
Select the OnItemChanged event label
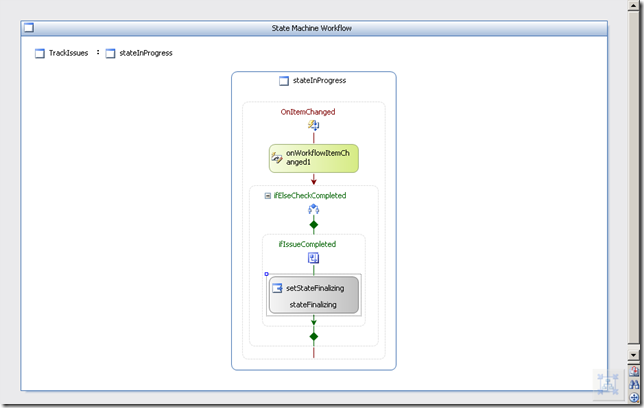pos(308,112)
